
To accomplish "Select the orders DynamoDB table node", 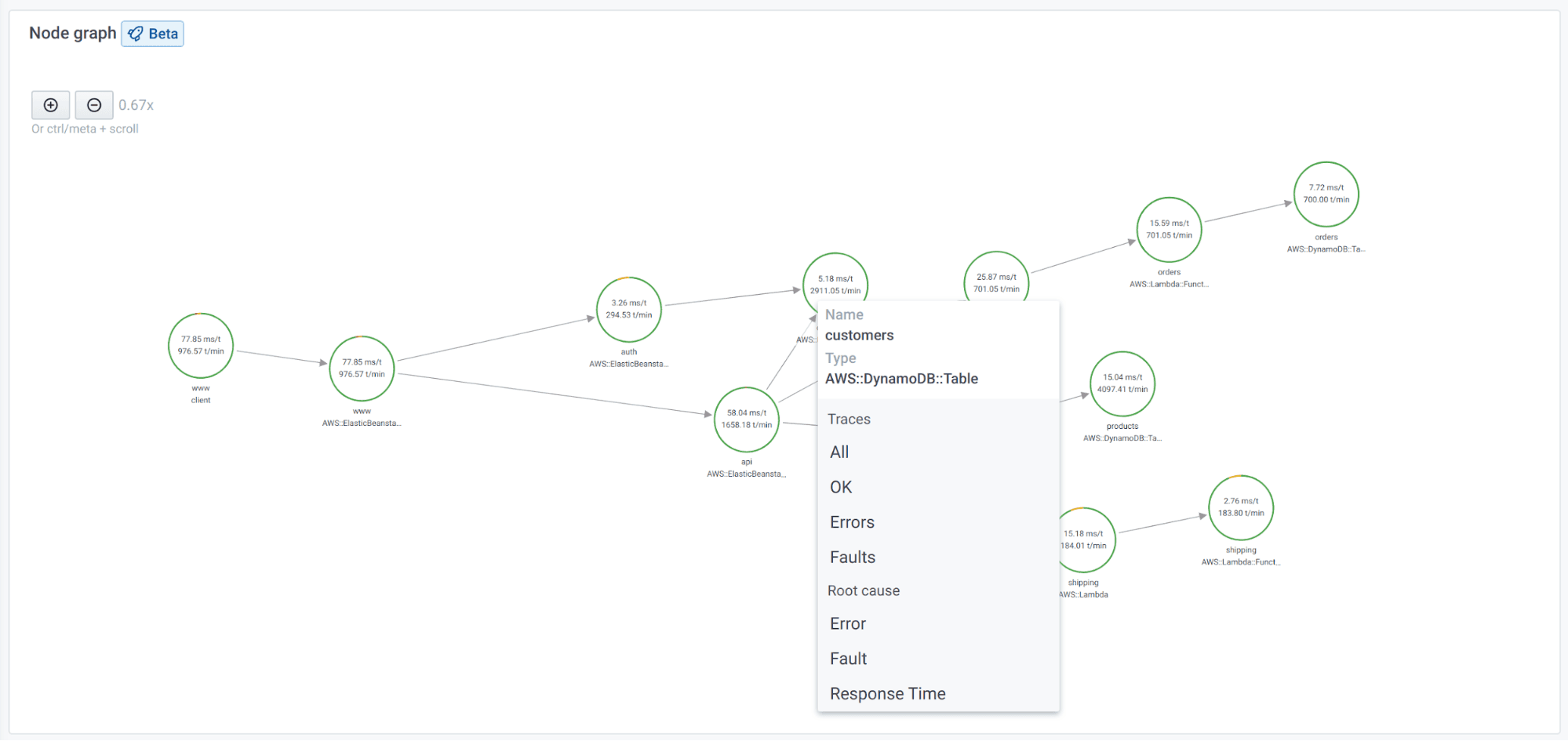I will coord(1326,194).
